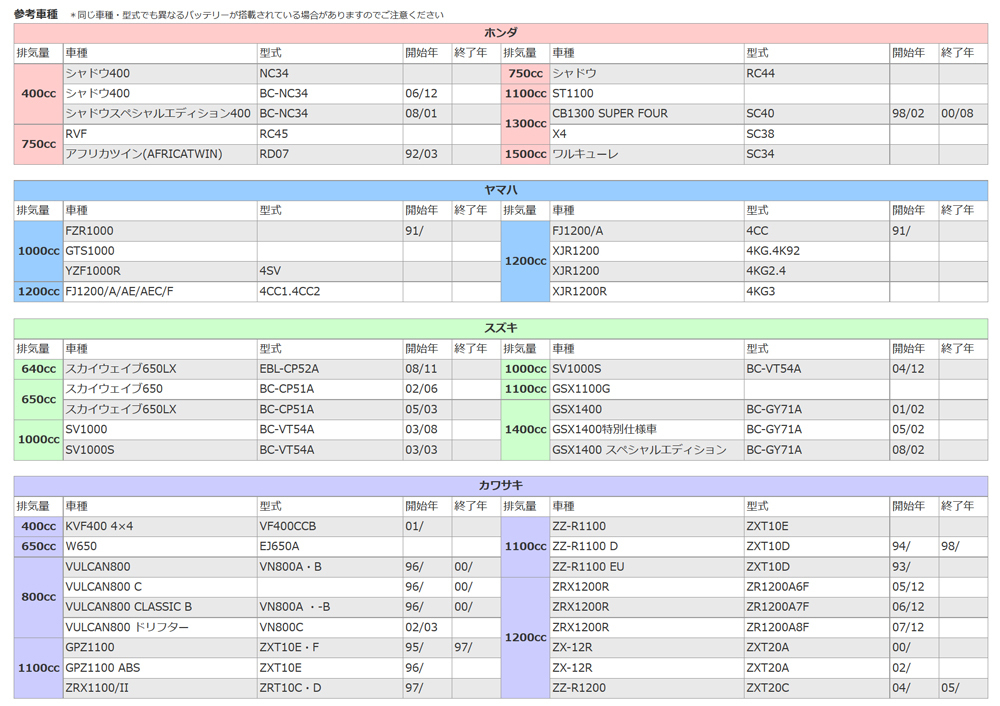The height and width of the screenshot is (706, 1000).
Task: Click the 1200cc cell in Yamaha table
Action: pos(525,261)
